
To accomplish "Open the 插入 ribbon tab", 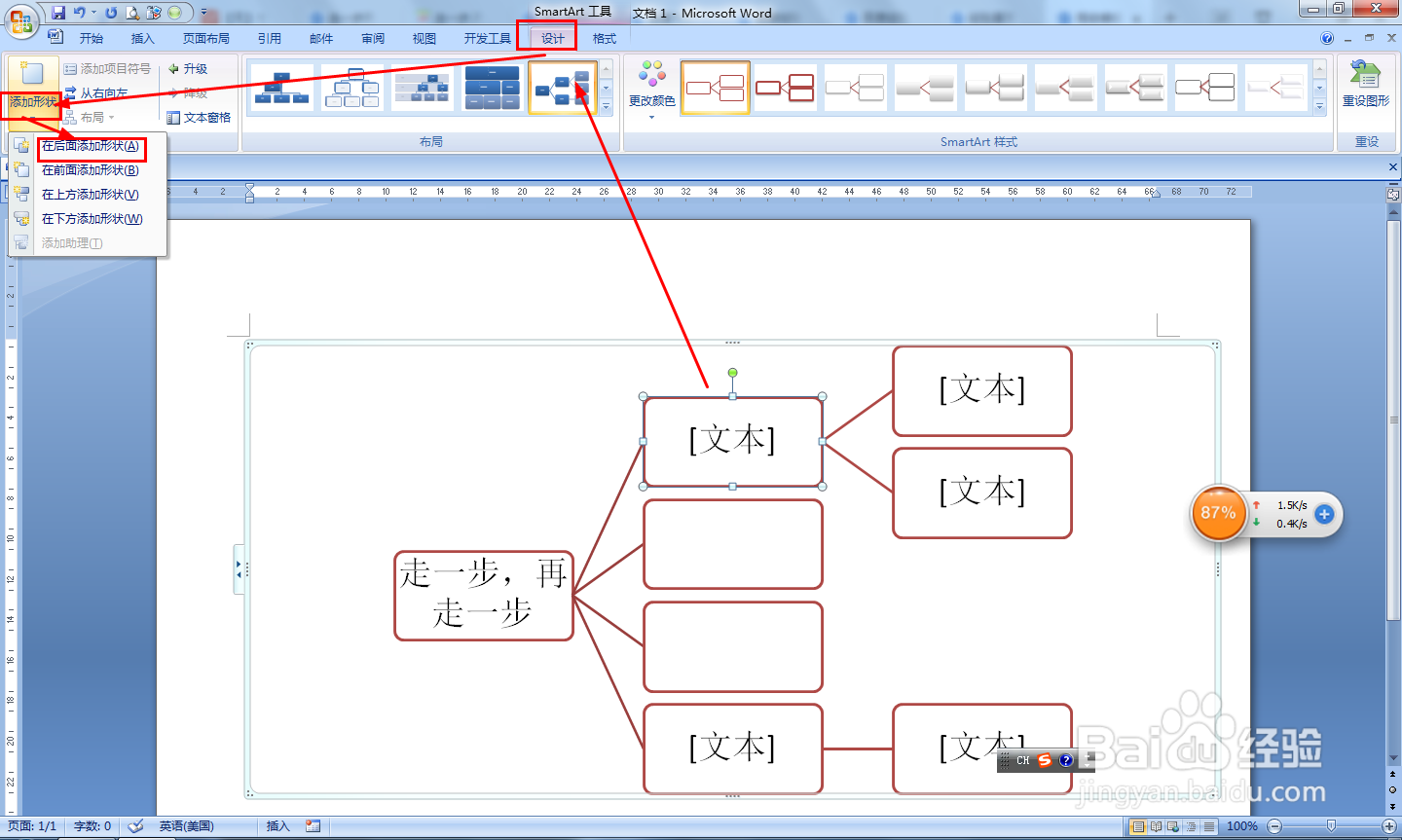I will [x=143, y=39].
